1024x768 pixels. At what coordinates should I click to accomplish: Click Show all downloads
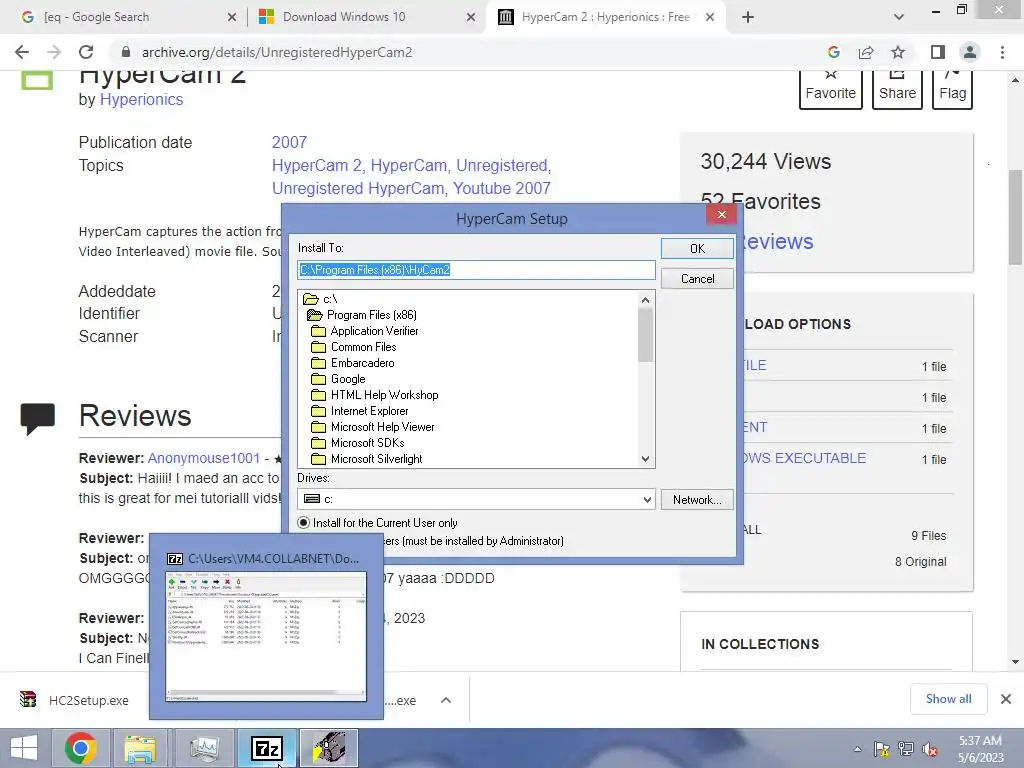[x=948, y=699]
